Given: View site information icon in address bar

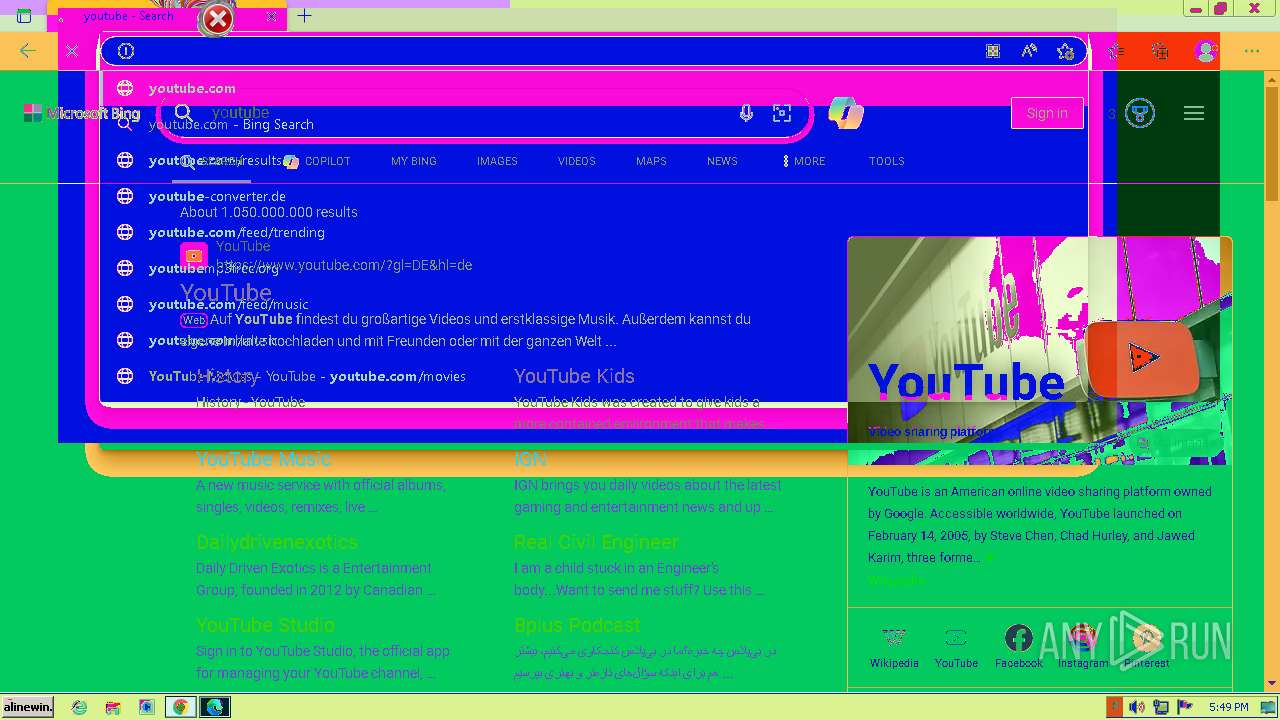Looking at the screenshot, I should [126, 51].
